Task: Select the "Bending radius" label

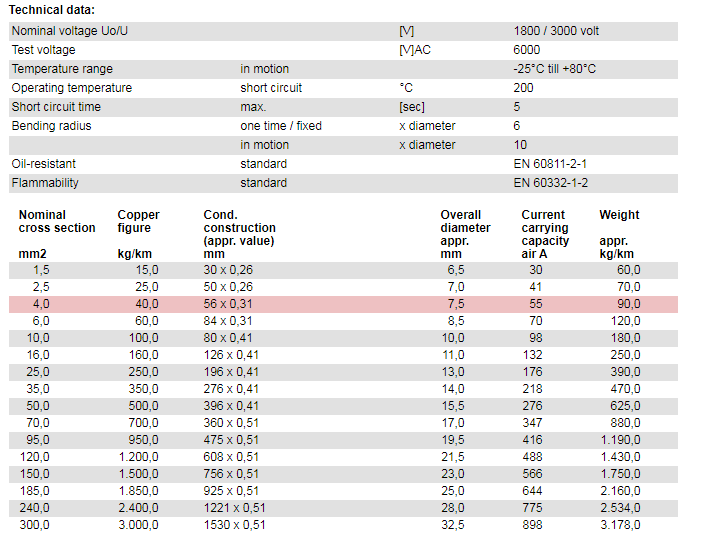Action: [x=51, y=126]
